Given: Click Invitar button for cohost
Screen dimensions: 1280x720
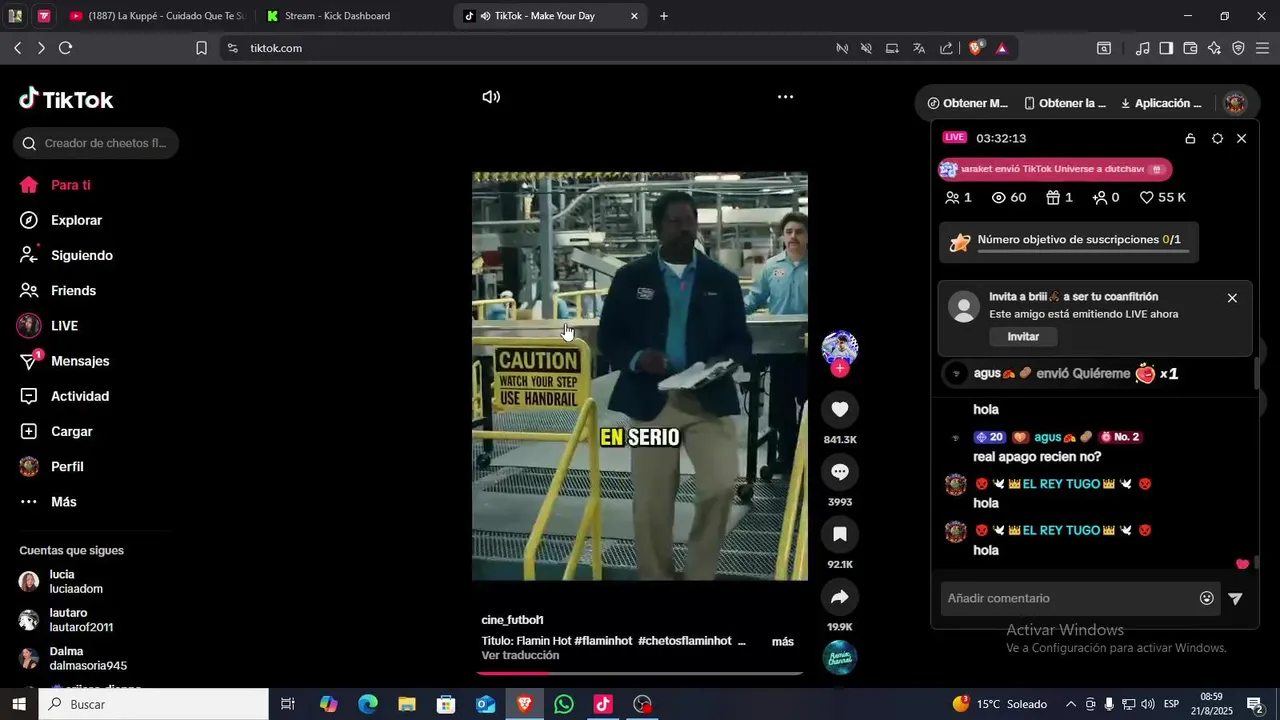Looking at the screenshot, I should pyautogui.click(x=1023, y=337).
